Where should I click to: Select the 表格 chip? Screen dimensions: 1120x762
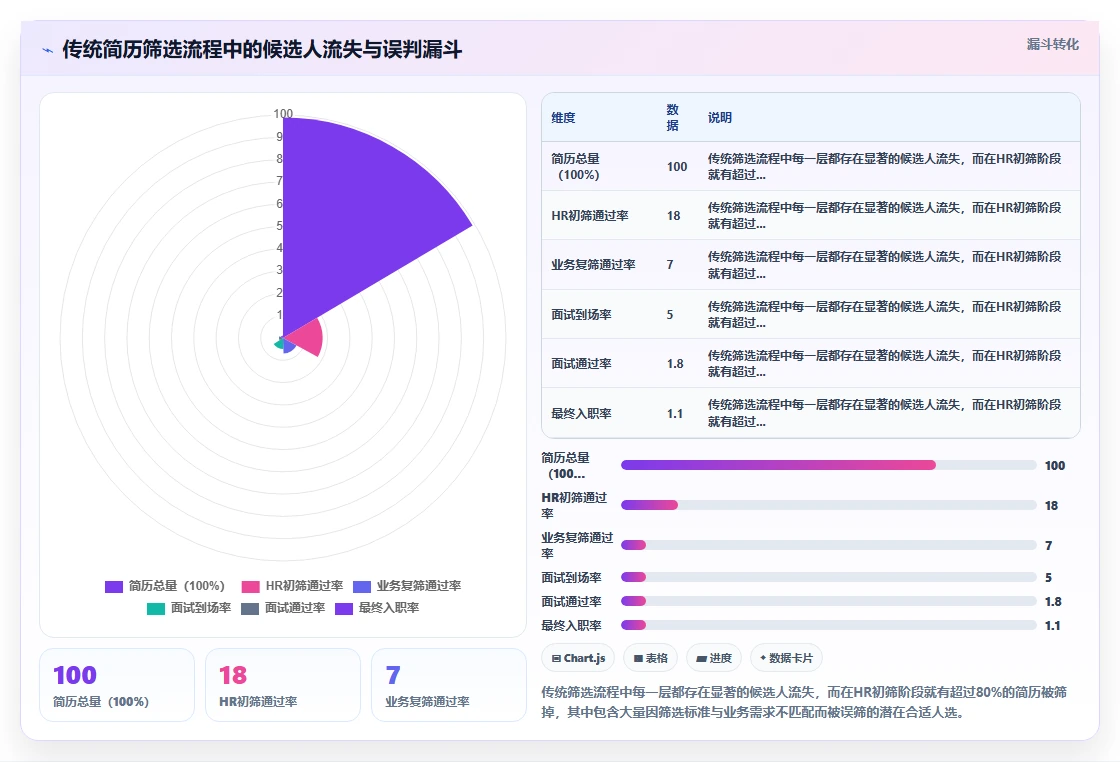pyautogui.click(x=651, y=658)
